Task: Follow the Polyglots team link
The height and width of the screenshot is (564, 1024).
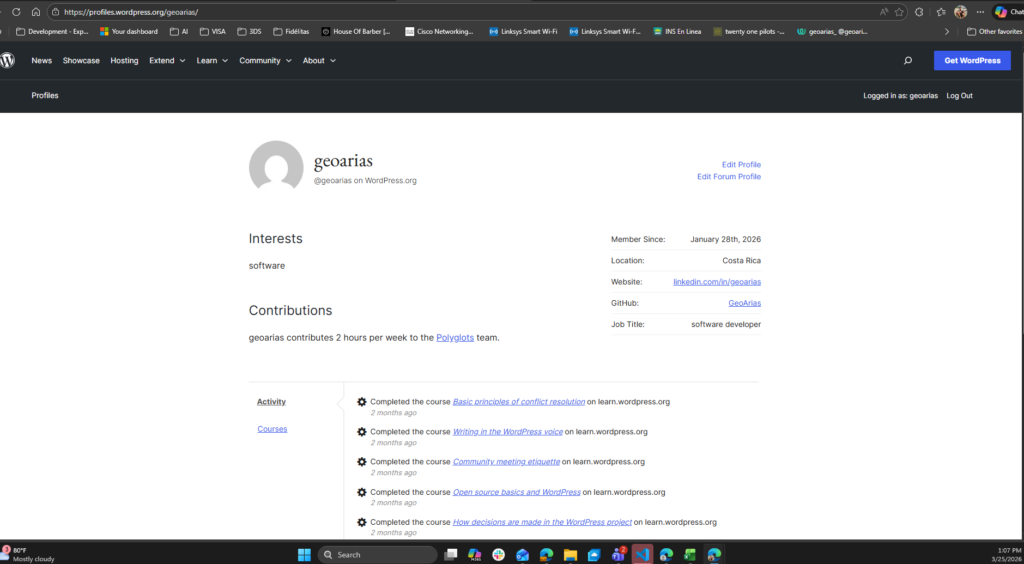Action: tap(455, 338)
